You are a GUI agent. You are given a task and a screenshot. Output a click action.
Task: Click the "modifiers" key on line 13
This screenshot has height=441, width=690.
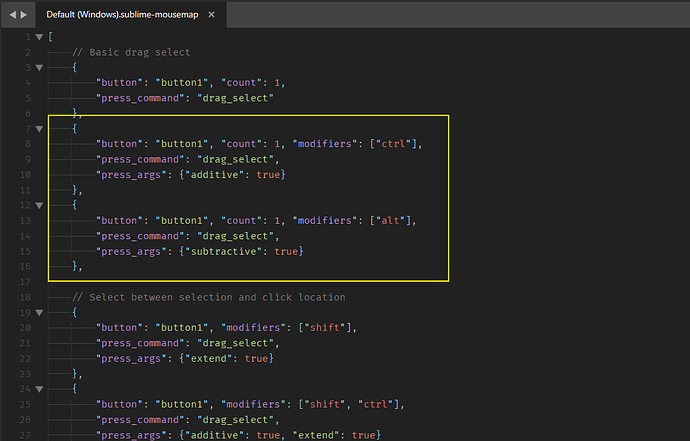tap(324, 220)
